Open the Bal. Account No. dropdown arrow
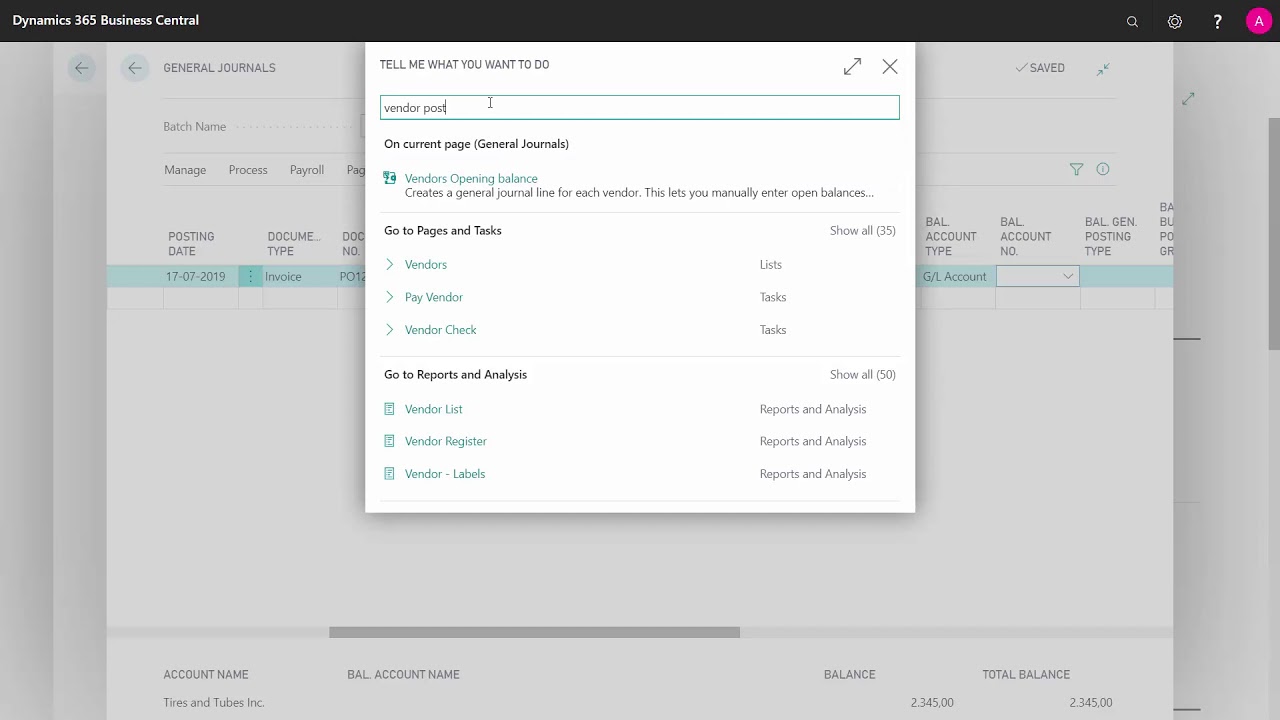This screenshot has height=720, width=1280. [1068, 276]
